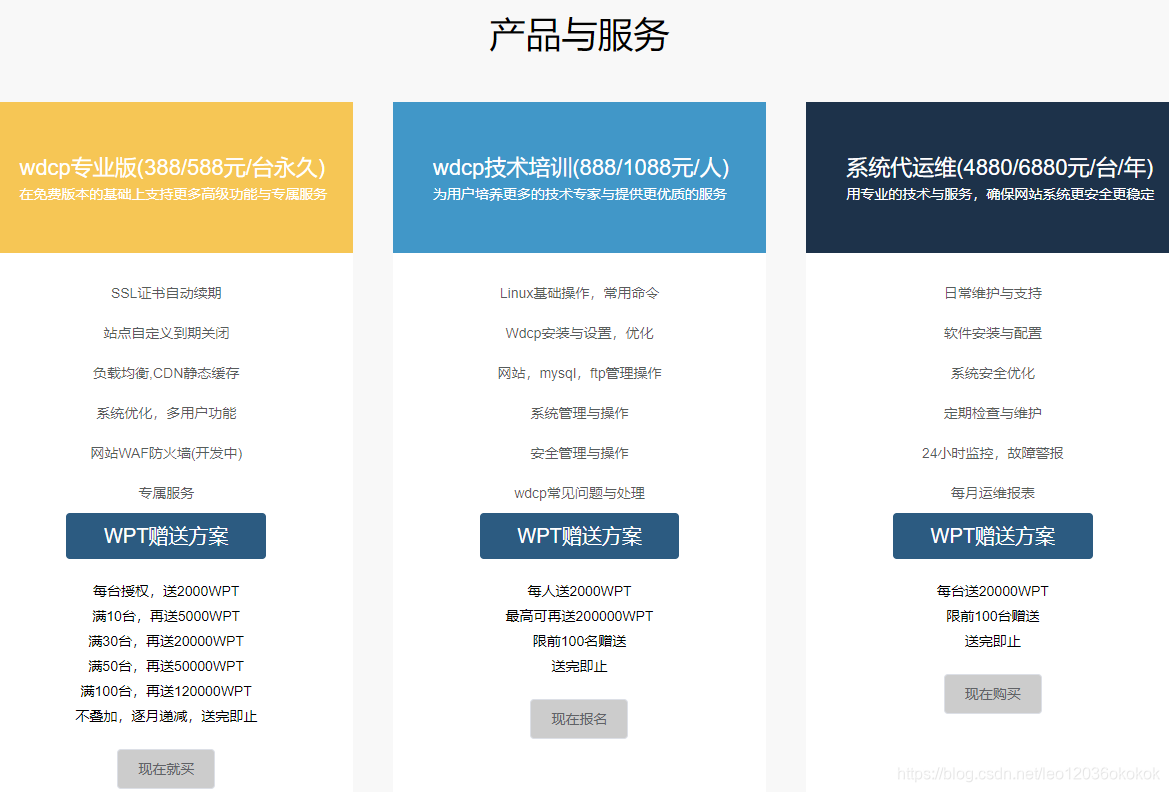Click 满50台，再送50000WPT text
1169x792 pixels.
click(x=166, y=666)
